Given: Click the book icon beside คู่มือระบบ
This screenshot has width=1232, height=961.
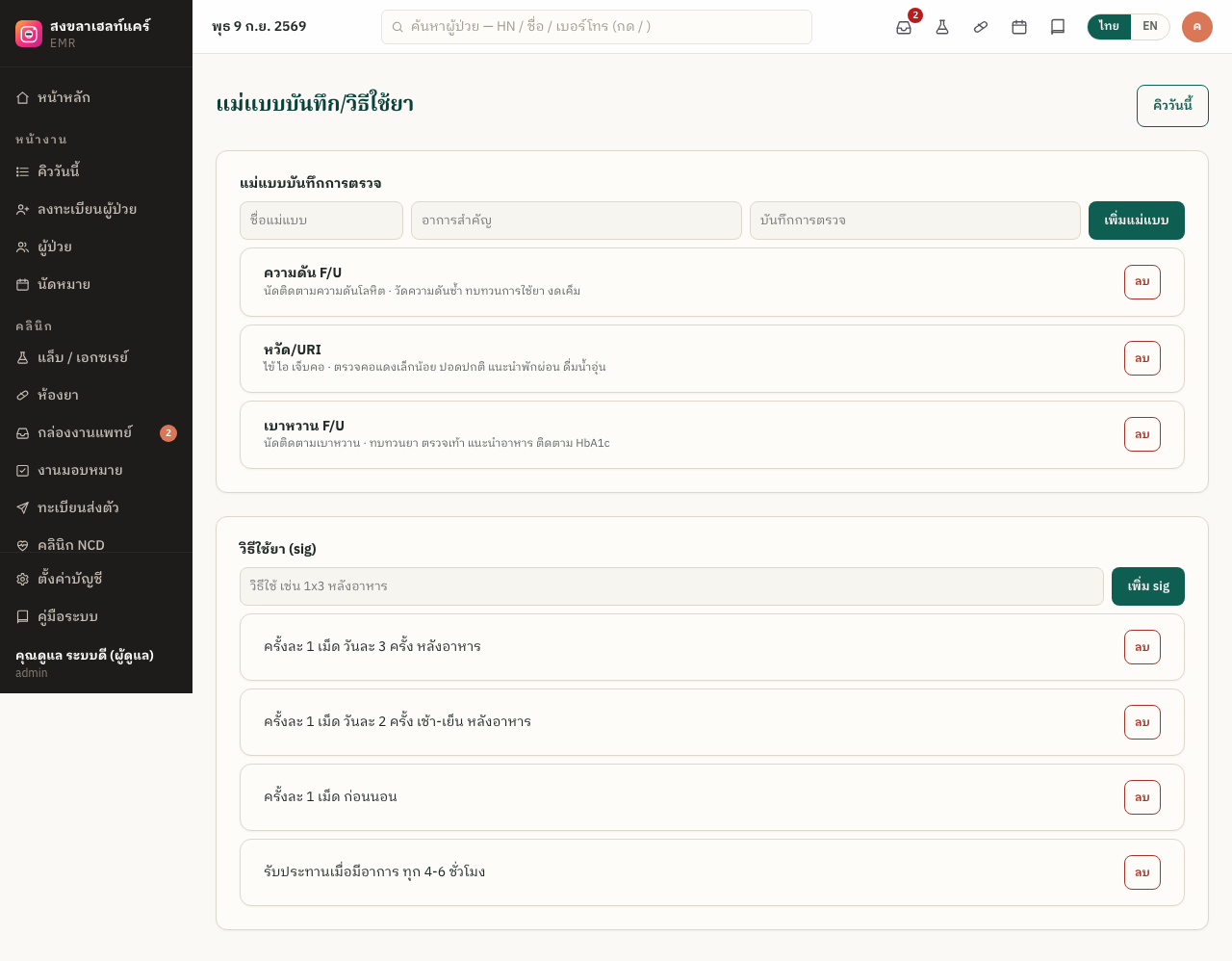Looking at the screenshot, I should pyautogui.click(x=22, y=616).
